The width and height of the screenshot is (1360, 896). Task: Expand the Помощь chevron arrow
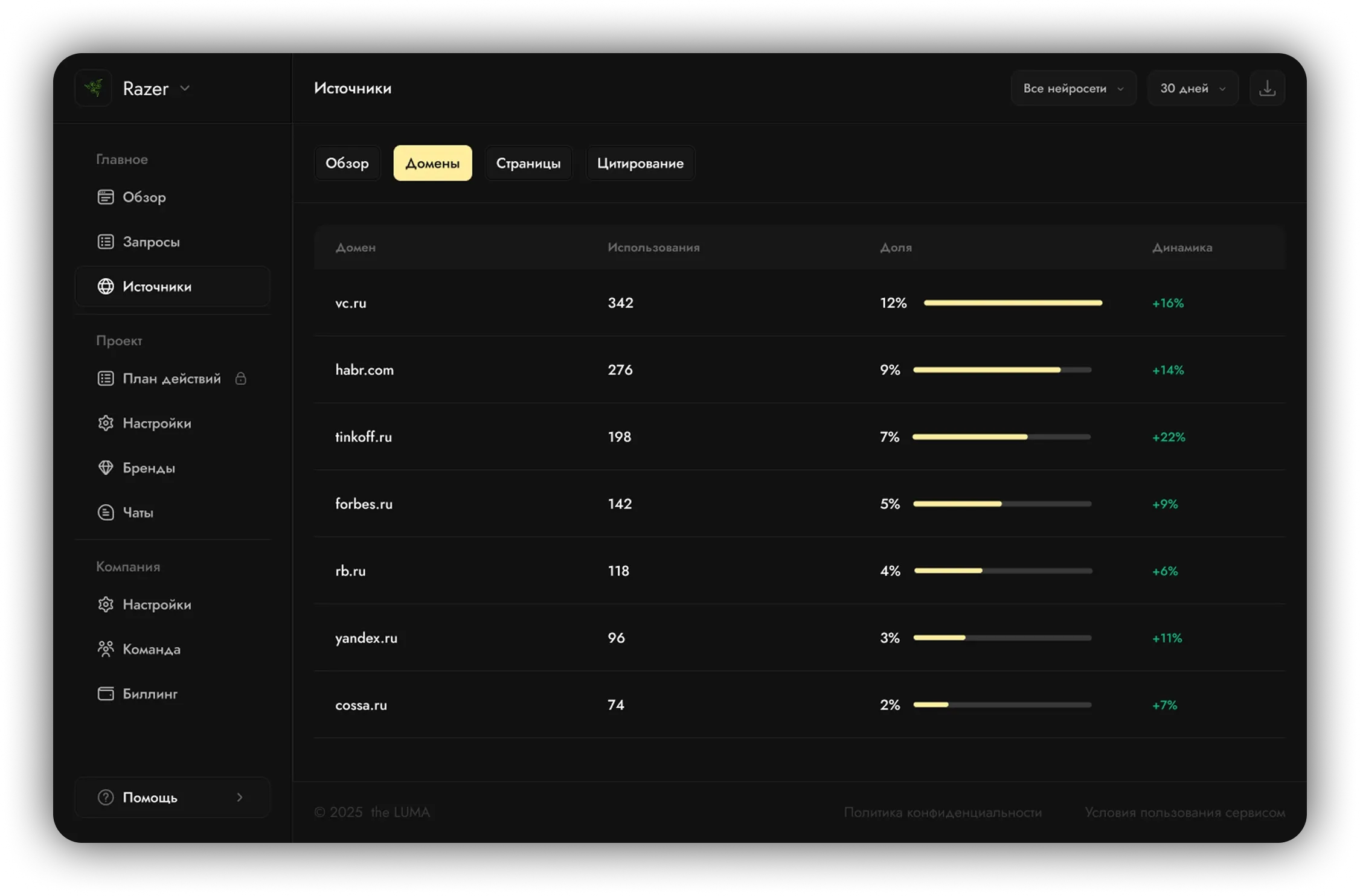coord(240,798)
